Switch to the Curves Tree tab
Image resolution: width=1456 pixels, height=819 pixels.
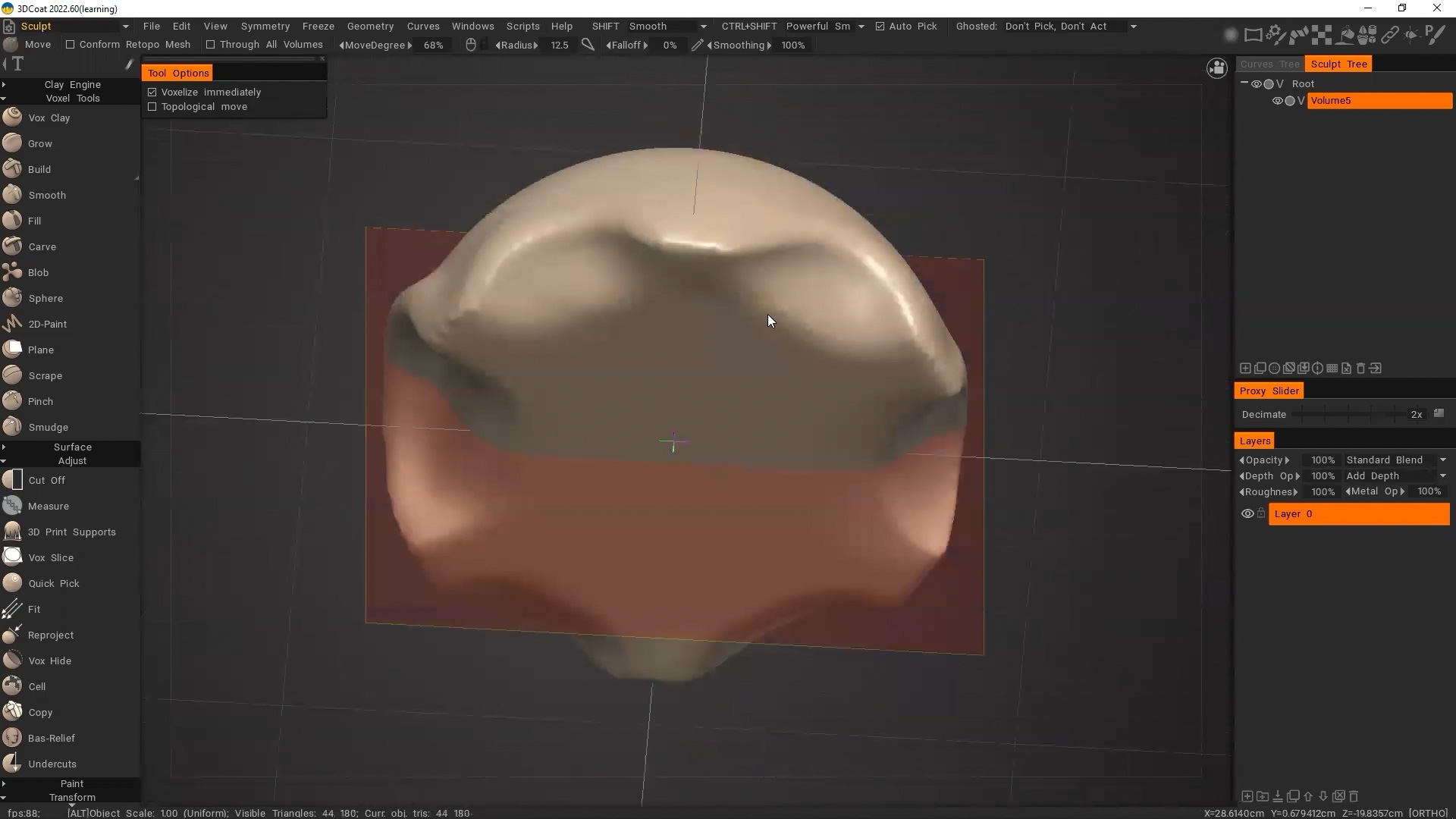[x=1269, y=64]
